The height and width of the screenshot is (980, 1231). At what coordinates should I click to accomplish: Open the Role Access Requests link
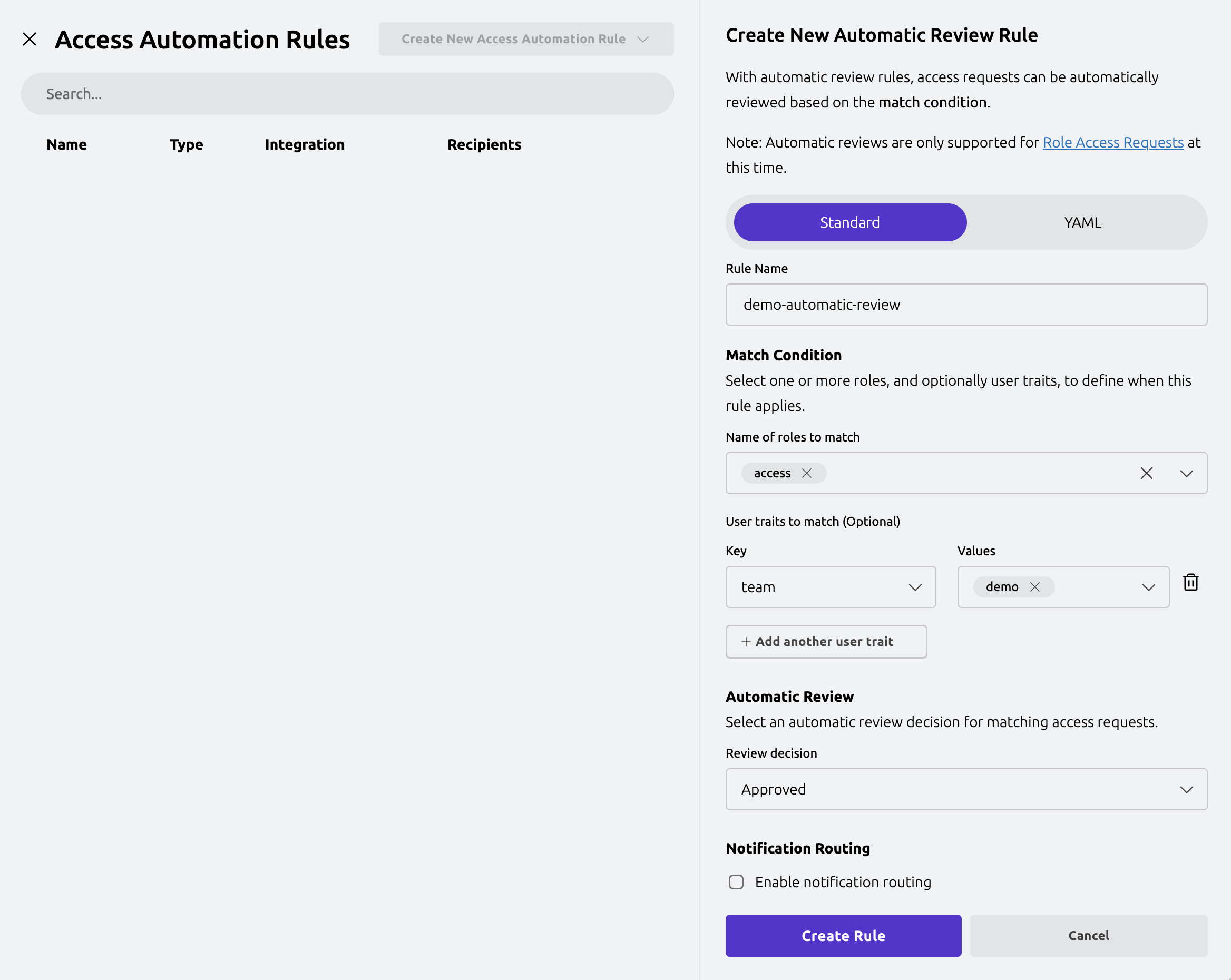click(1113, 142)
